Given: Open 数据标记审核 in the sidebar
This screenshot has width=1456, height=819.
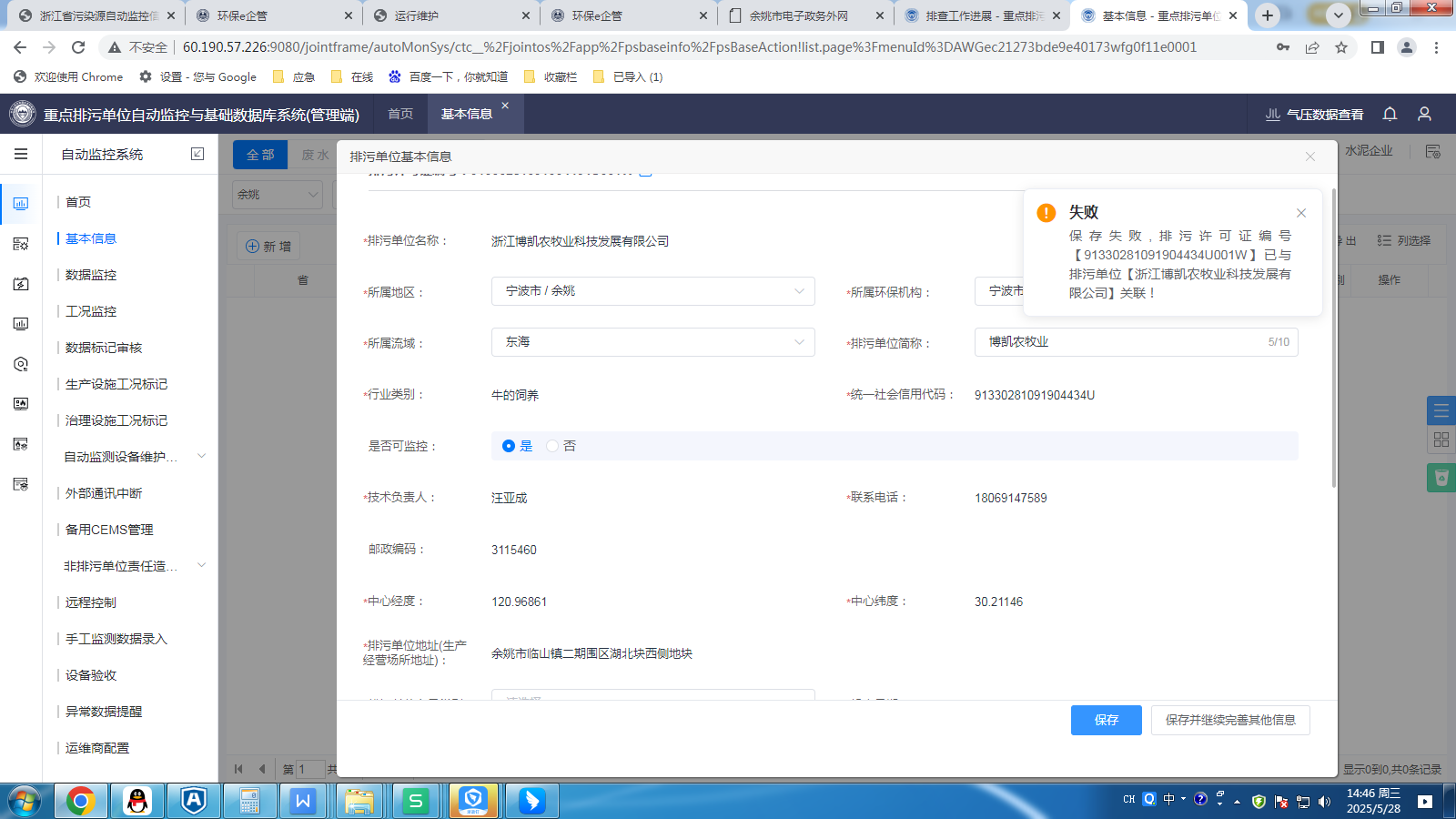Looking at the screenshot, I should click(x=104, y=348).
